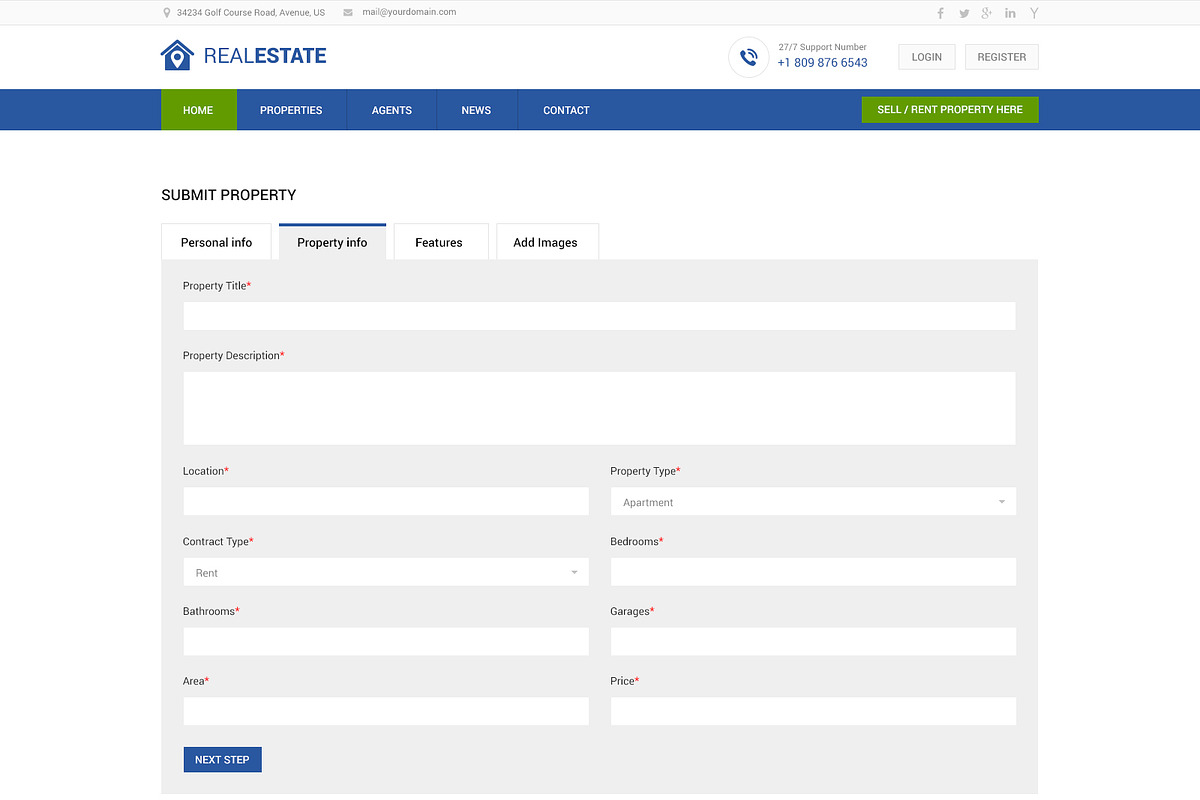This screenshot has width=1200, height=800.
Task: Open the Properties menu item
Action: (x=291, y=110)
